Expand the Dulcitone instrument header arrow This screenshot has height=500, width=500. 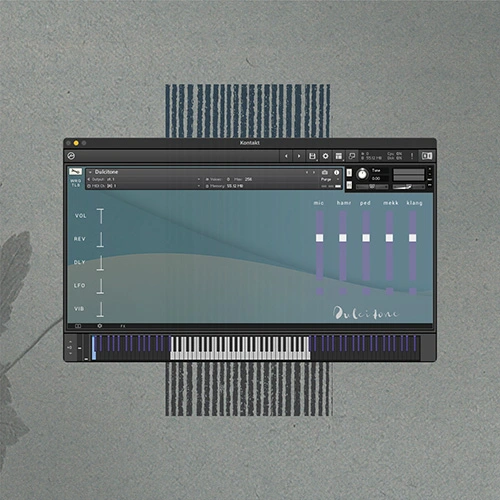[x=90, y=172]
